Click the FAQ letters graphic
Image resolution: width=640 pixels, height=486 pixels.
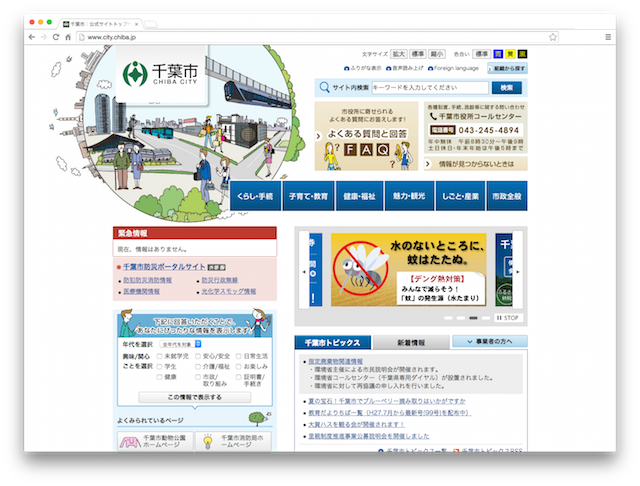pyautogui.click(x=366, y=150)
